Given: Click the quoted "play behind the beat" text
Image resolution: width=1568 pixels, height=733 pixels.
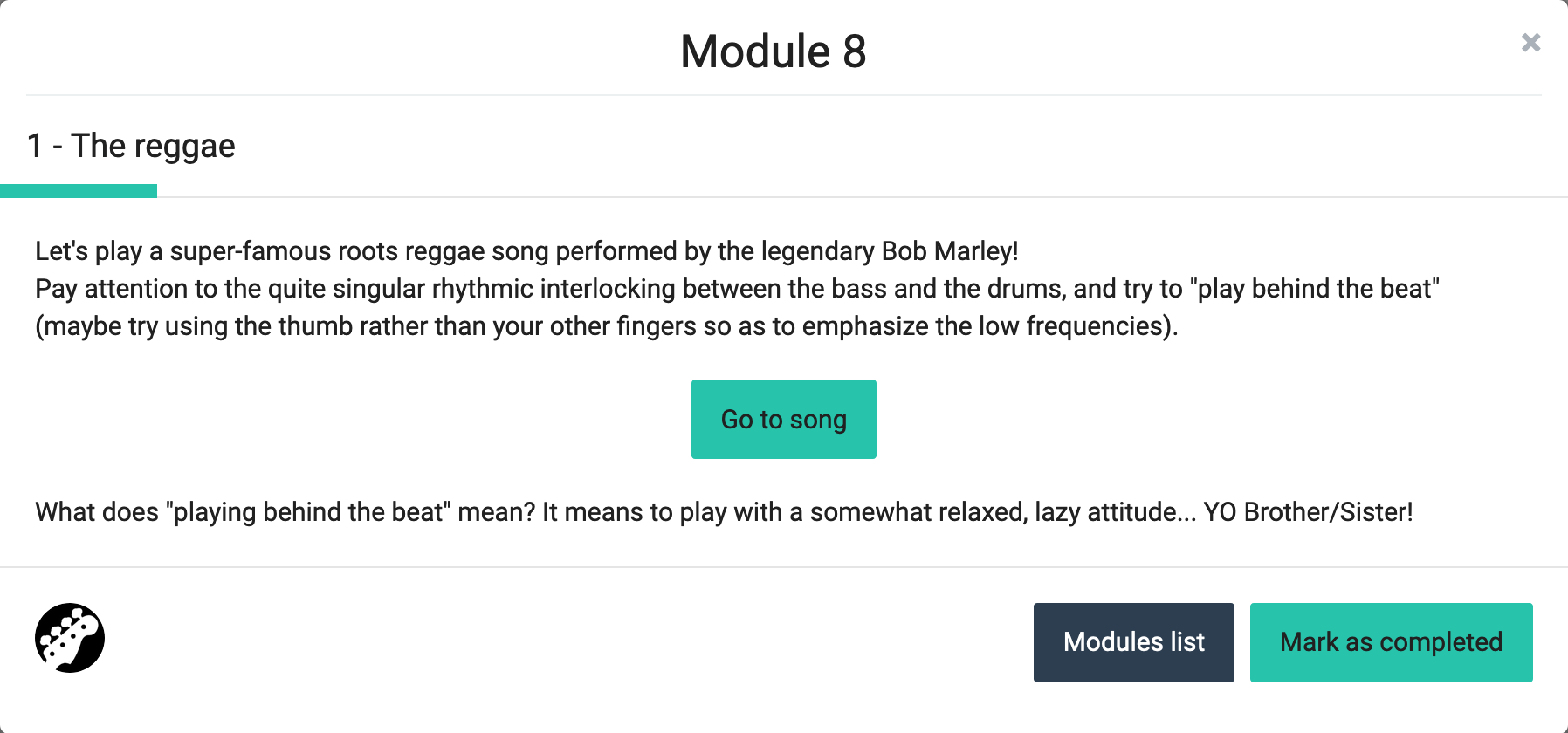Looking at the screenshot, I should (x=1315, y=289).
